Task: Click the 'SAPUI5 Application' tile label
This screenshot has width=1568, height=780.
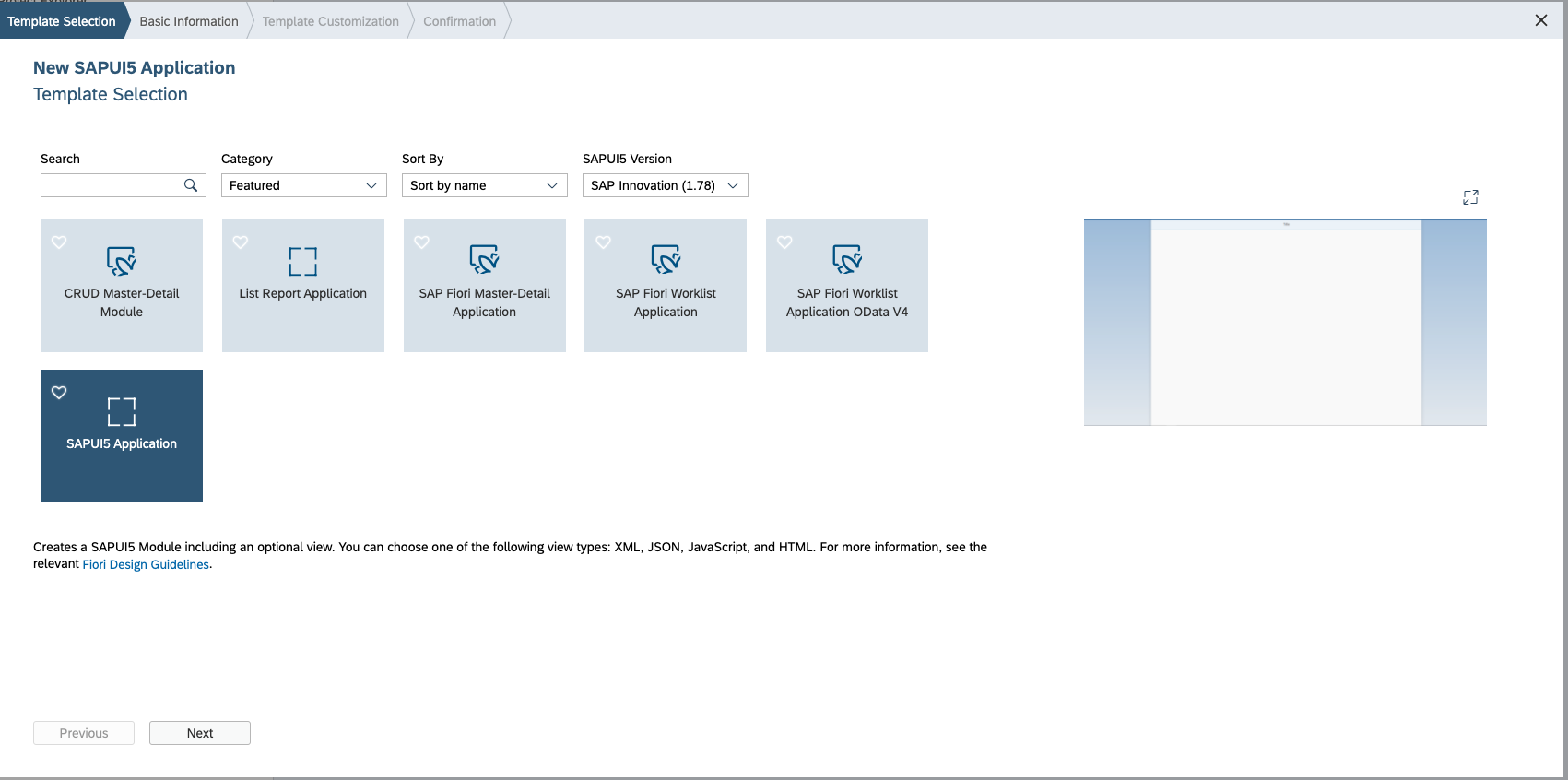Action: click(122, 443)
